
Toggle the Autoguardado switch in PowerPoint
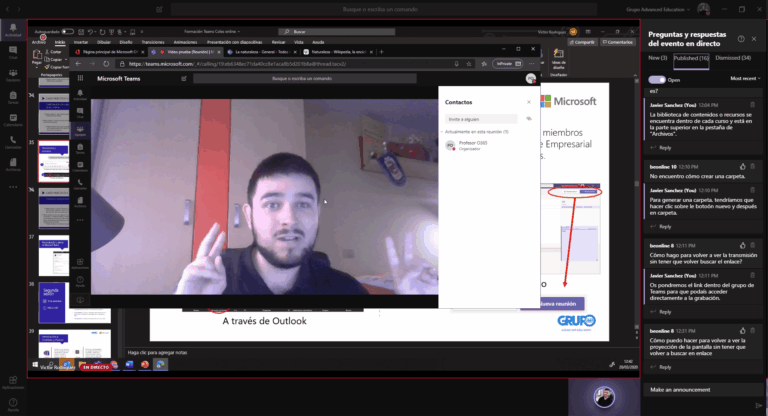pyautogui.click(x=68, y=32)
